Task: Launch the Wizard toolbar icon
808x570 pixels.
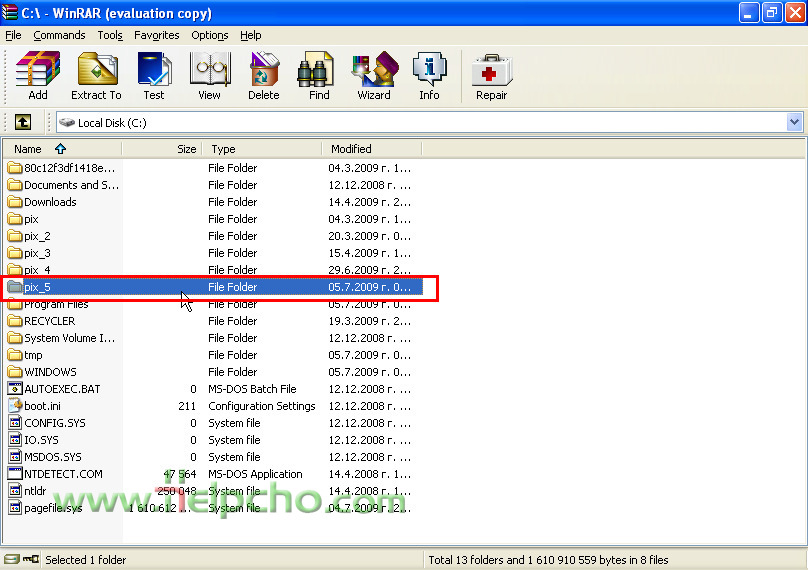Action: click(x=375, y=69)
